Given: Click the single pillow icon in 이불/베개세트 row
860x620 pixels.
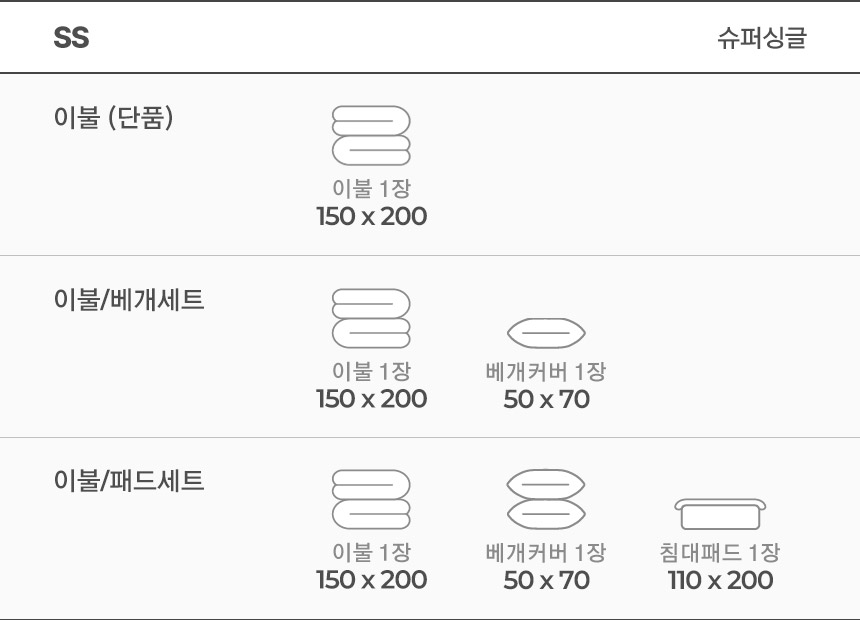Looking at the screenshot, I should tap(546, 332).
